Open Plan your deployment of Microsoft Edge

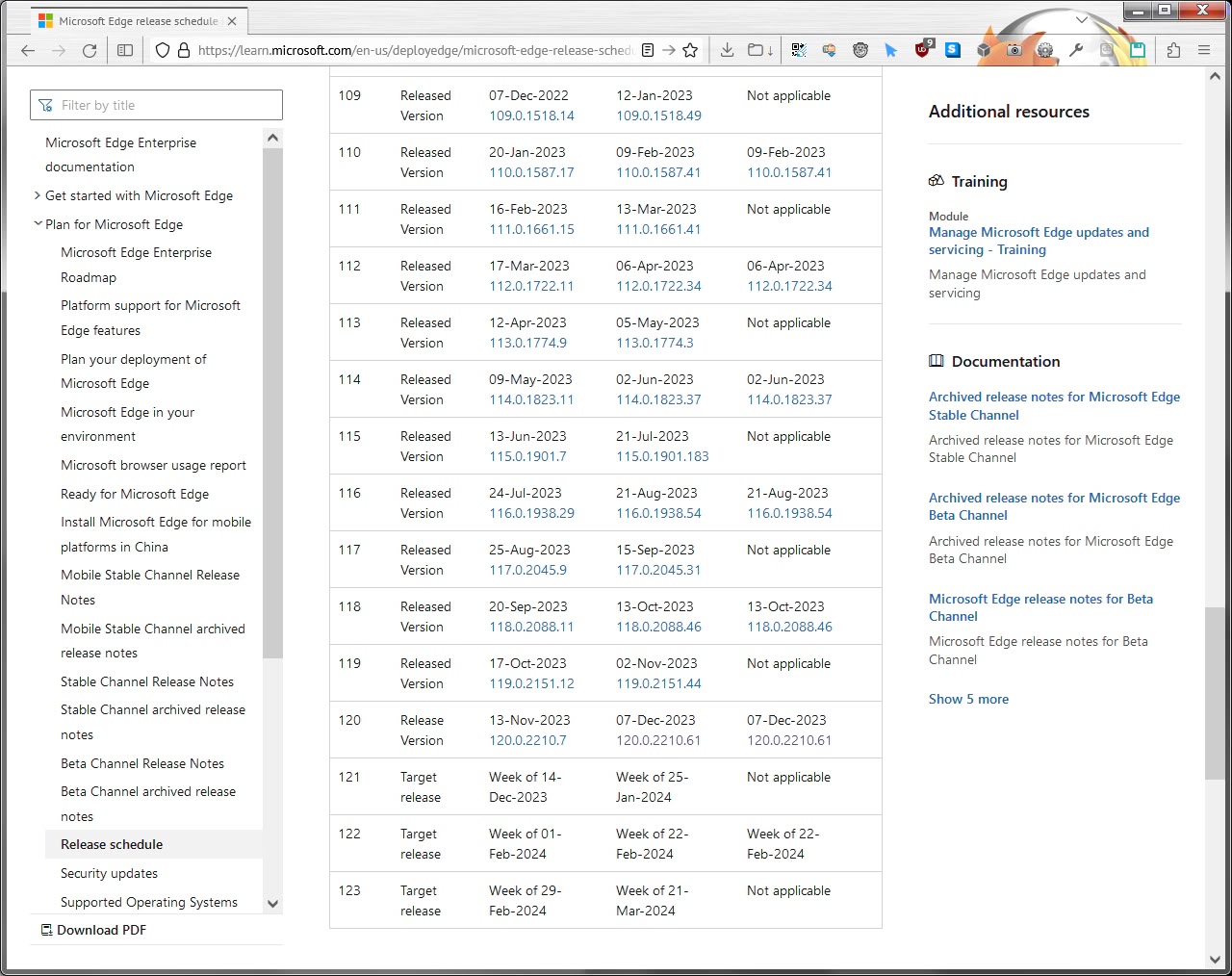point(133,372)
